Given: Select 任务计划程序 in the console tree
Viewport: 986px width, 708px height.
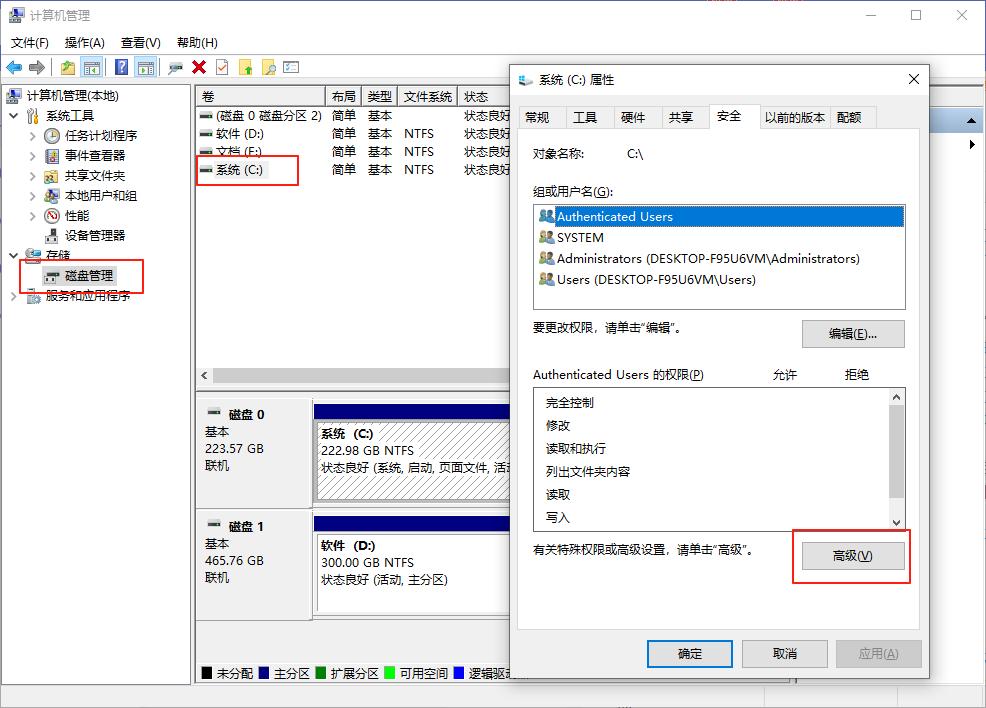Looking at the screenshot, I should click(x=101, y=136).
